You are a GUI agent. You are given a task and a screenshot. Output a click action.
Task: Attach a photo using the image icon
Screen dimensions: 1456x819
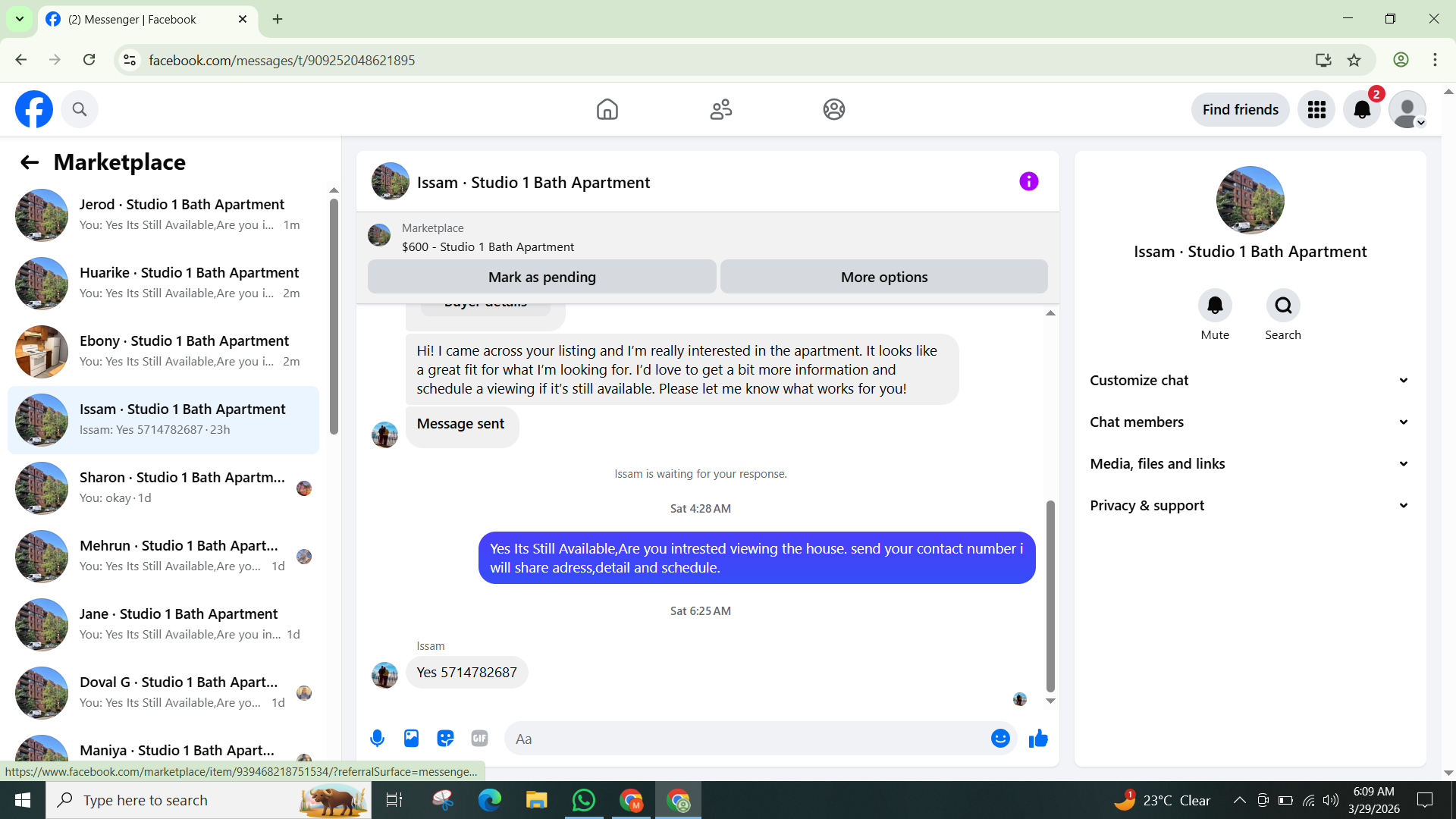coord(411,738)
